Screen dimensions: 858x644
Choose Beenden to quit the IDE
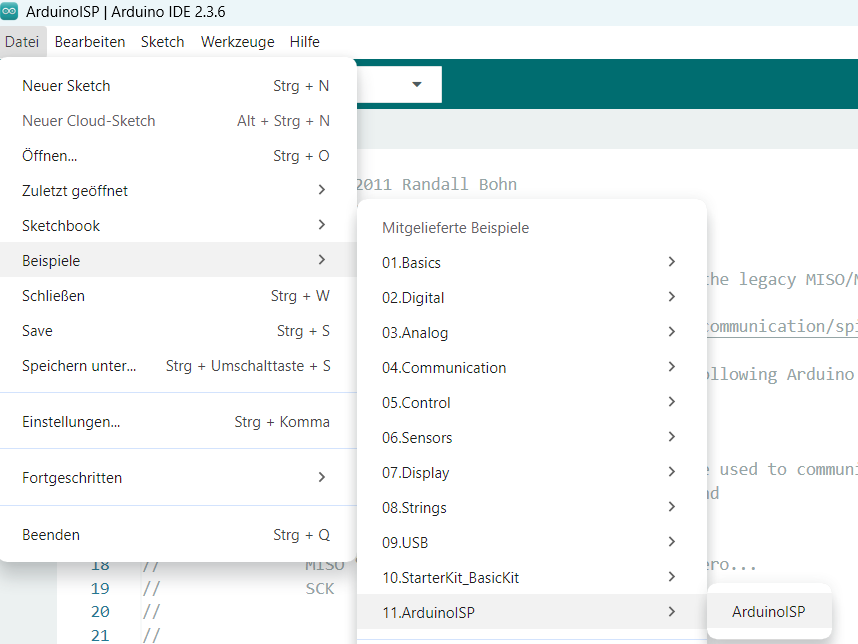(x=176, y=535)
